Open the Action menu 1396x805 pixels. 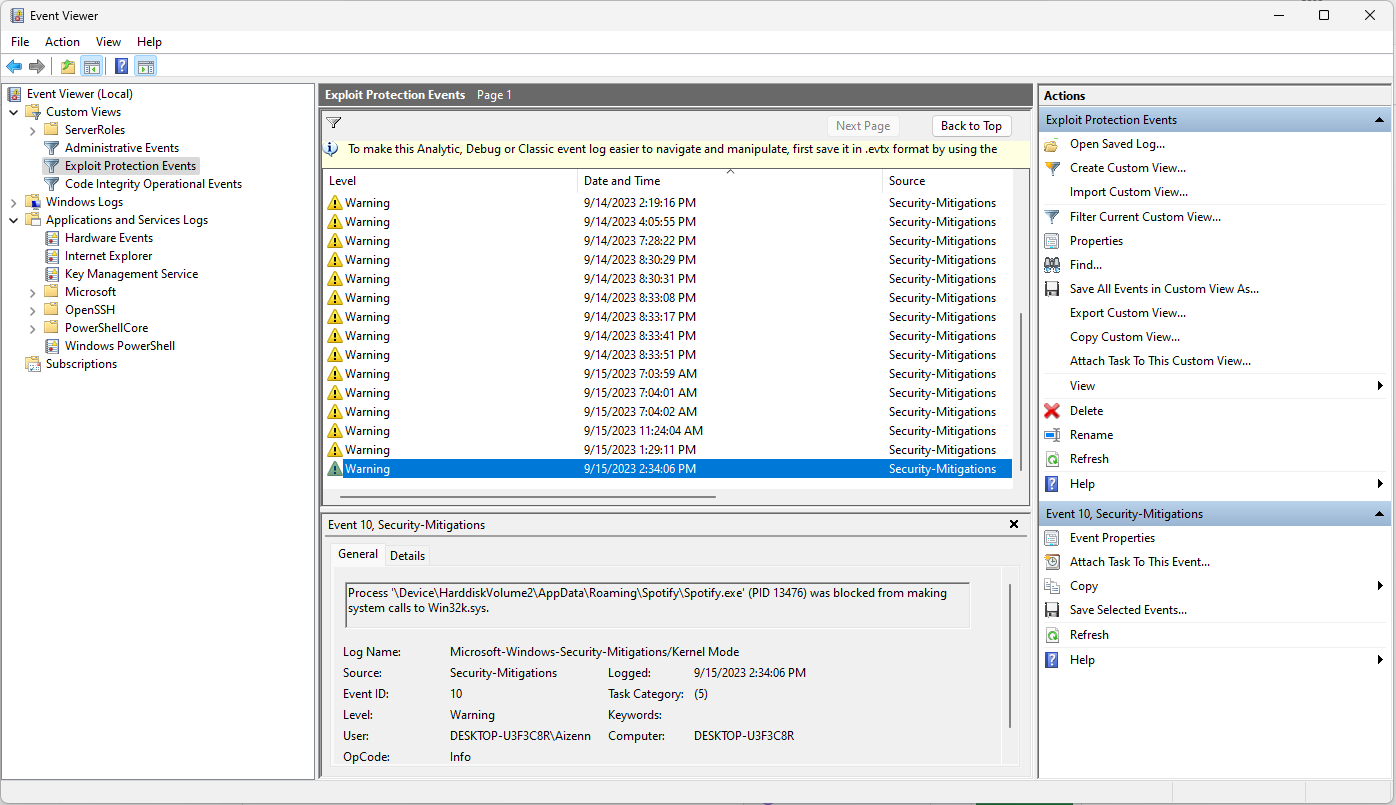coord(62,42)
